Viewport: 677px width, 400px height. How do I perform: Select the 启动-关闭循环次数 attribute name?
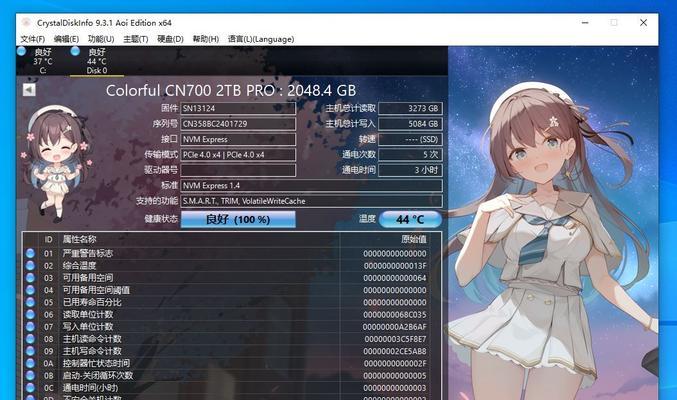(98, 375)
